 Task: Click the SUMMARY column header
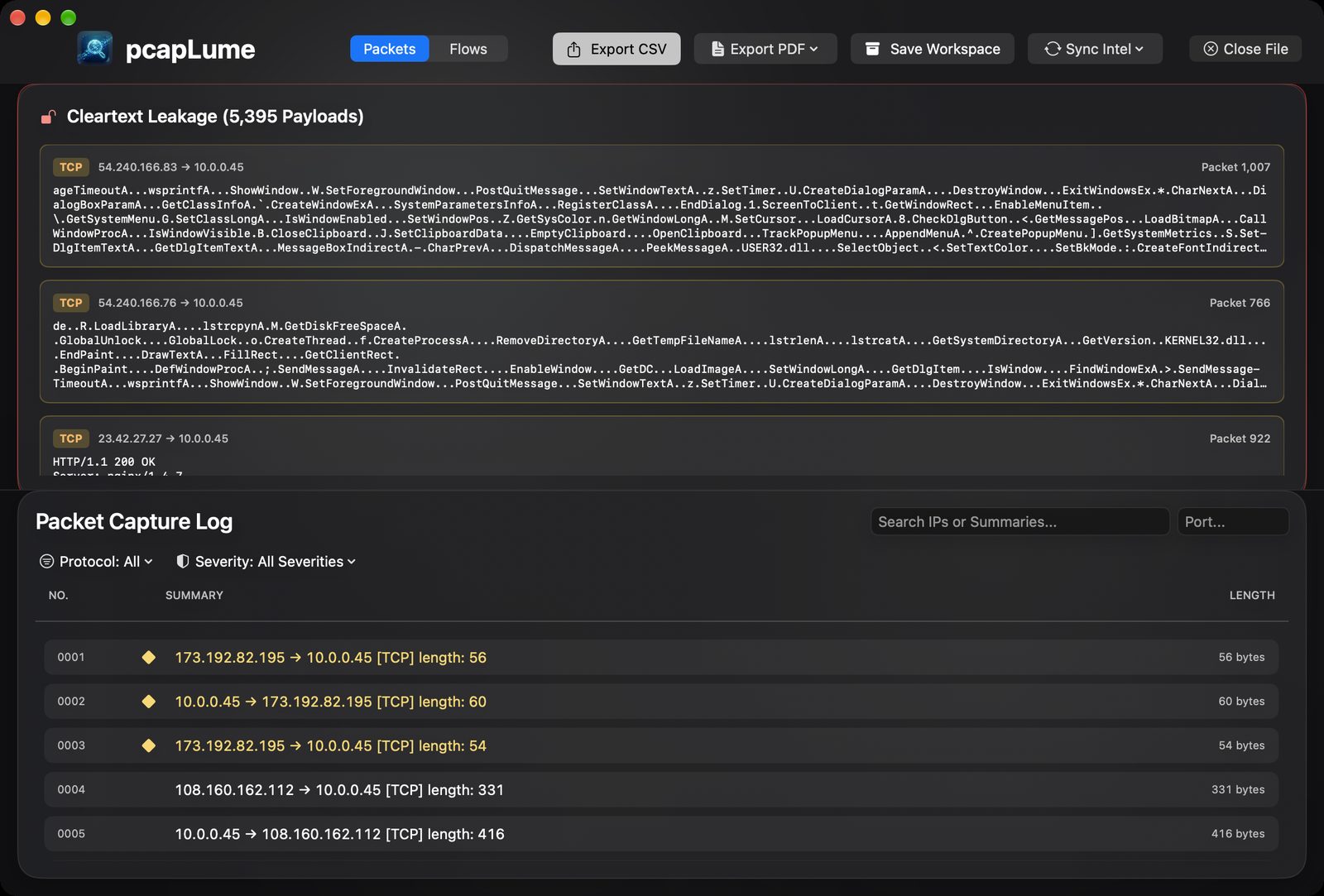pos(194,595)
